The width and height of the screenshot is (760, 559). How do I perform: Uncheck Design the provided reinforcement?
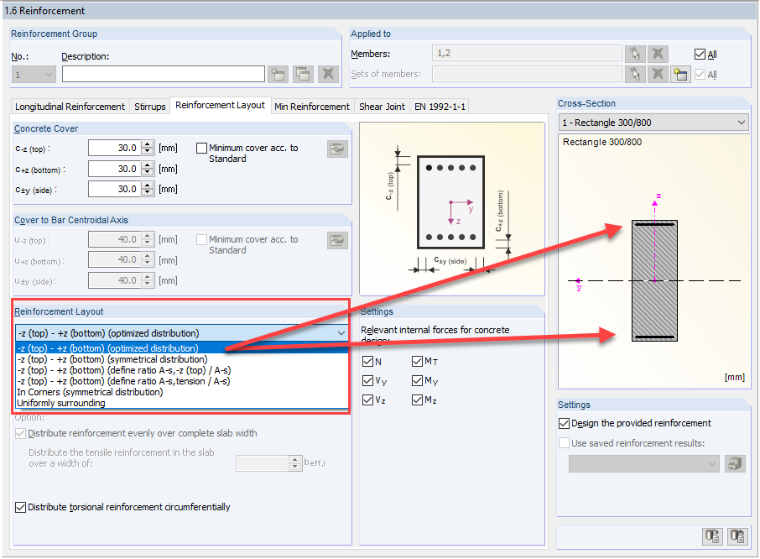pos(564,423)
